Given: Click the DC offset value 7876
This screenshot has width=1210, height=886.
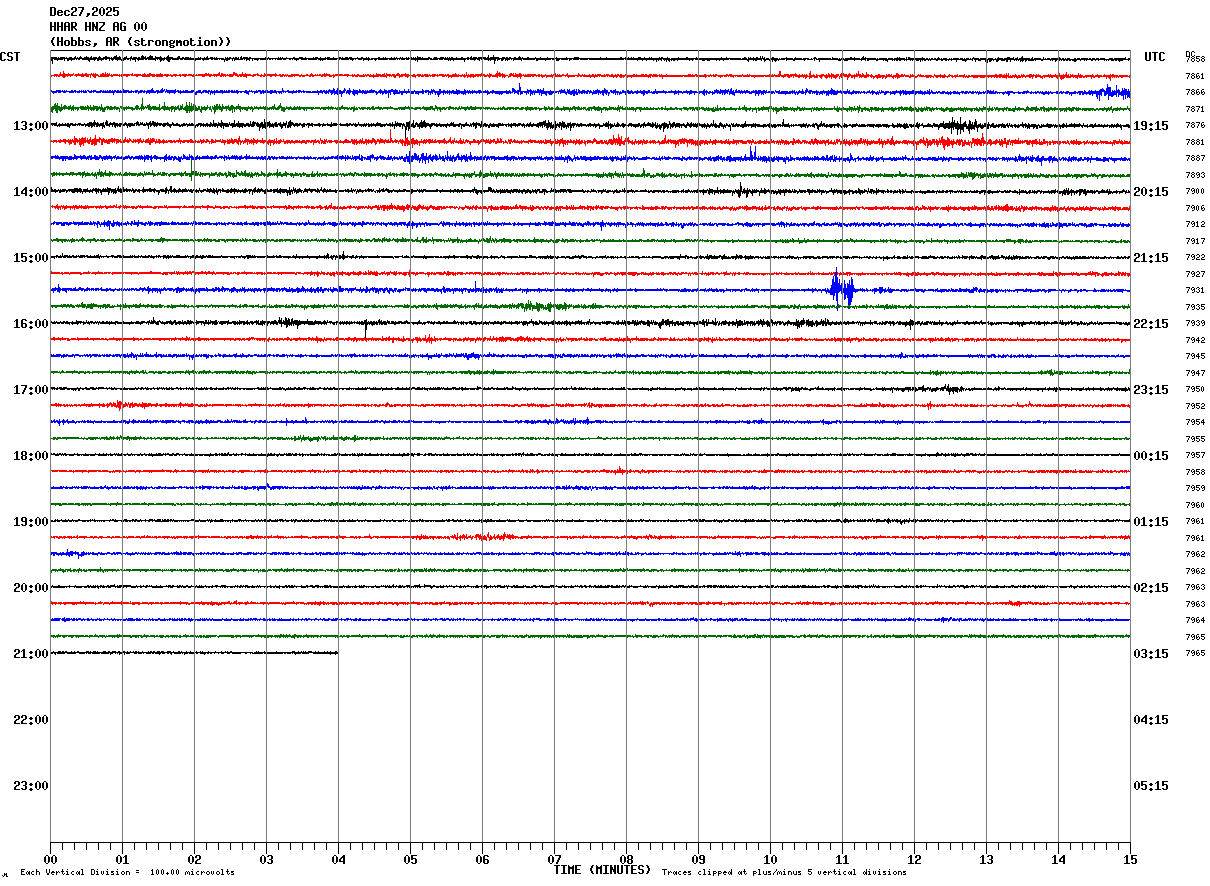Looking at the screenshot, I should [x=1195, y=126].
